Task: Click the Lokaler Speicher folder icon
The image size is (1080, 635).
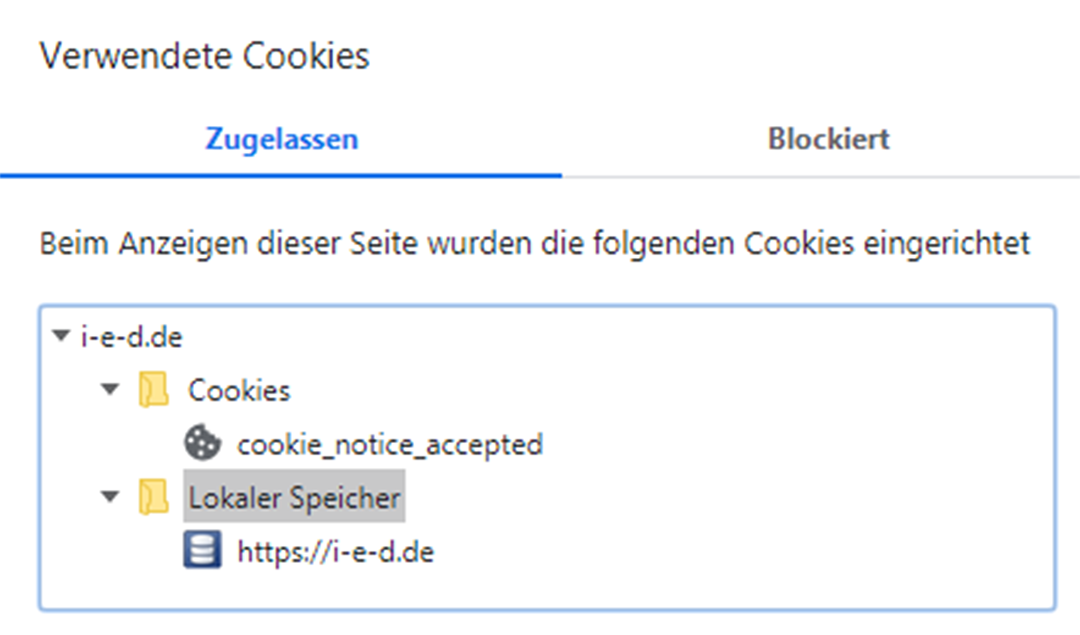Action: pos(153,497)
